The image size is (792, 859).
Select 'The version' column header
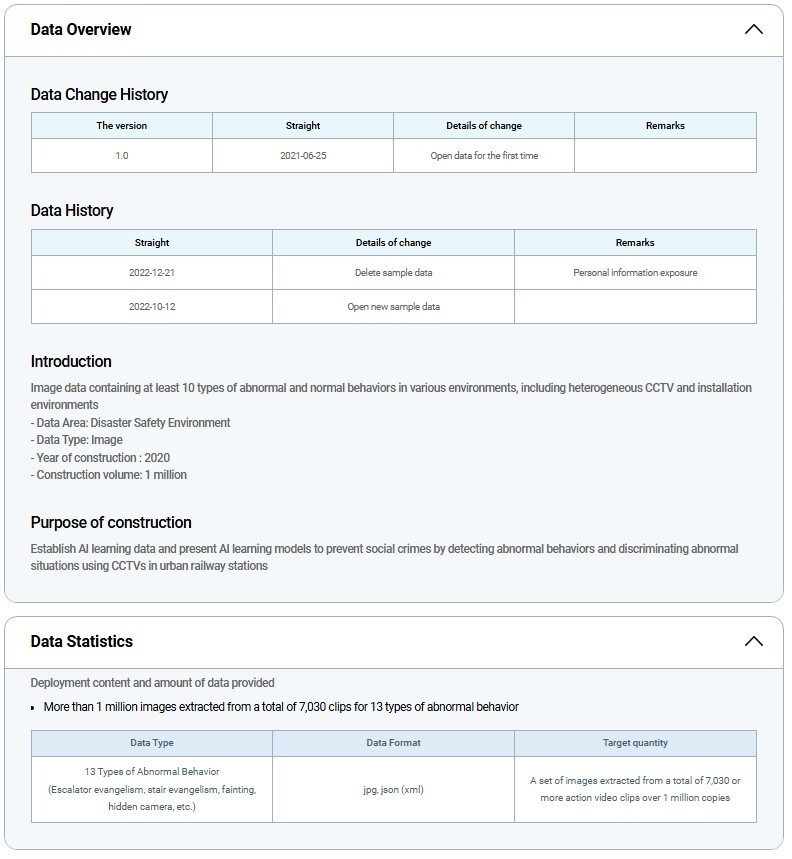121,126
